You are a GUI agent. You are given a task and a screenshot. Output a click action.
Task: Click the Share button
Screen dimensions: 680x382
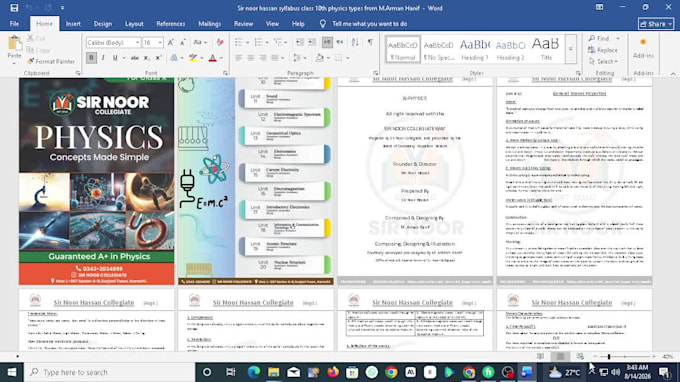tap(656, 24)
